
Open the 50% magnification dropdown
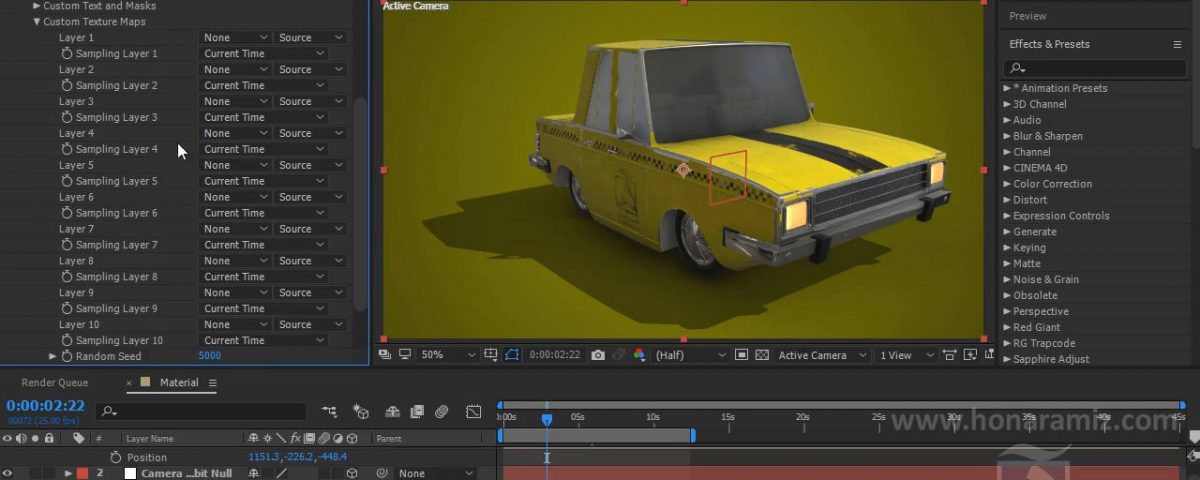pyautogui.click(x=448, y=355)
